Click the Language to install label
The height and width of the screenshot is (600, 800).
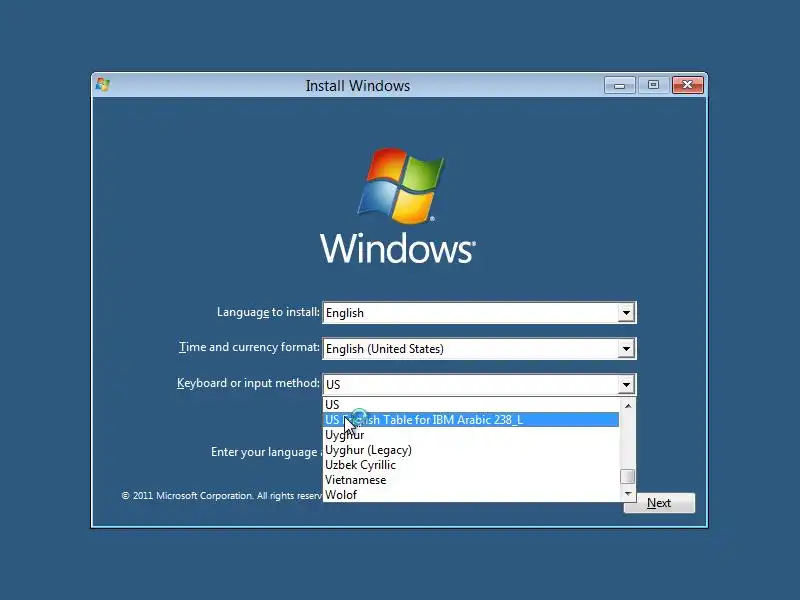tap(268, 312)
